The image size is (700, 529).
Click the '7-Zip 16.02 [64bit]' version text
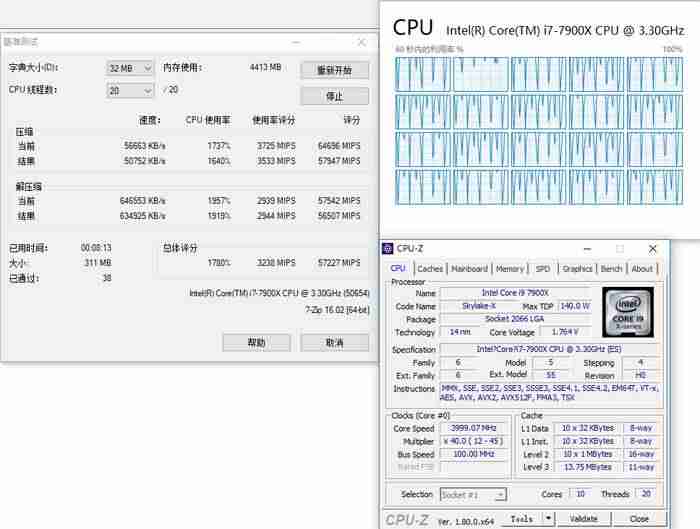[x=337, y=310]
